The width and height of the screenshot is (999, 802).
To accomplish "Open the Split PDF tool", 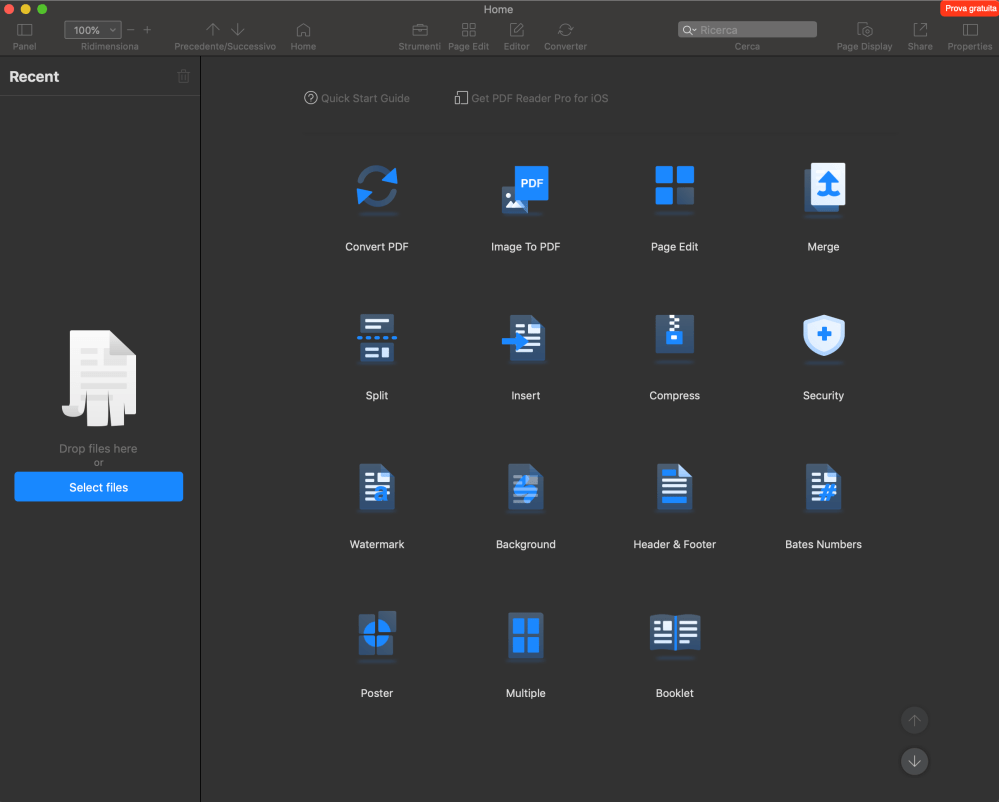I will click(x=377, y=338).
